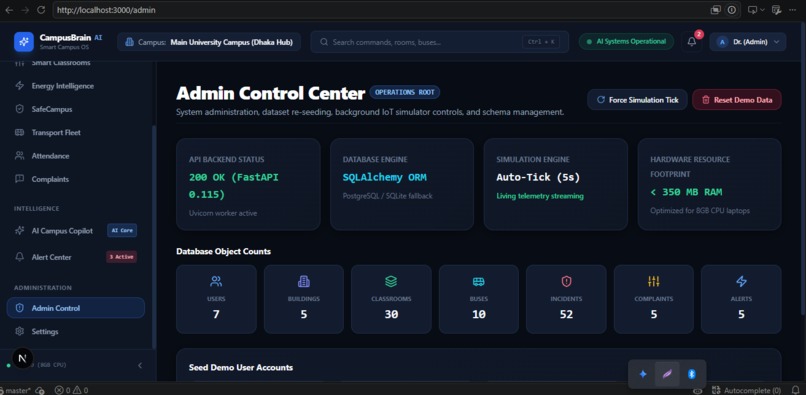
Task: Click the Attendance people icon in sidebar
Action: [20, 156]
